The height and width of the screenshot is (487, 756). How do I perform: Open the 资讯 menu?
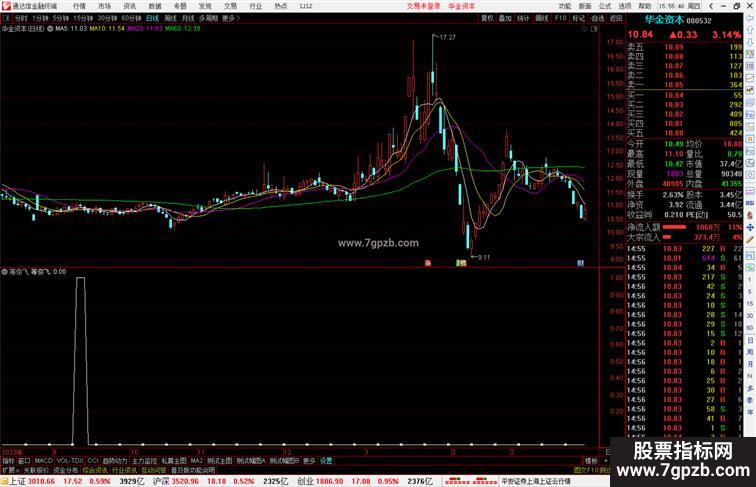(x=129, y=6)
